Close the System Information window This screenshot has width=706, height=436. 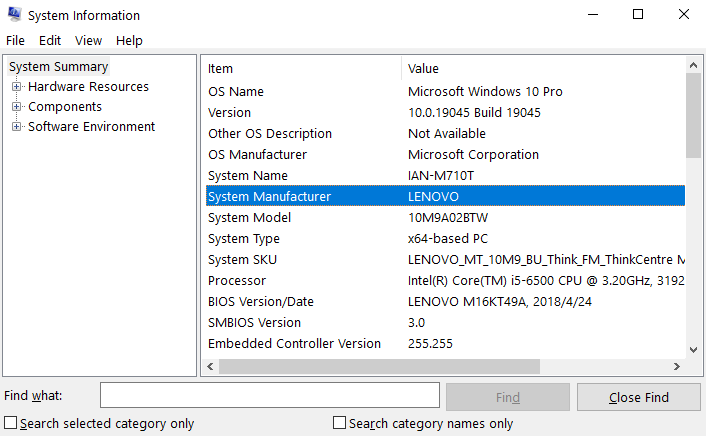pos(683,14)
